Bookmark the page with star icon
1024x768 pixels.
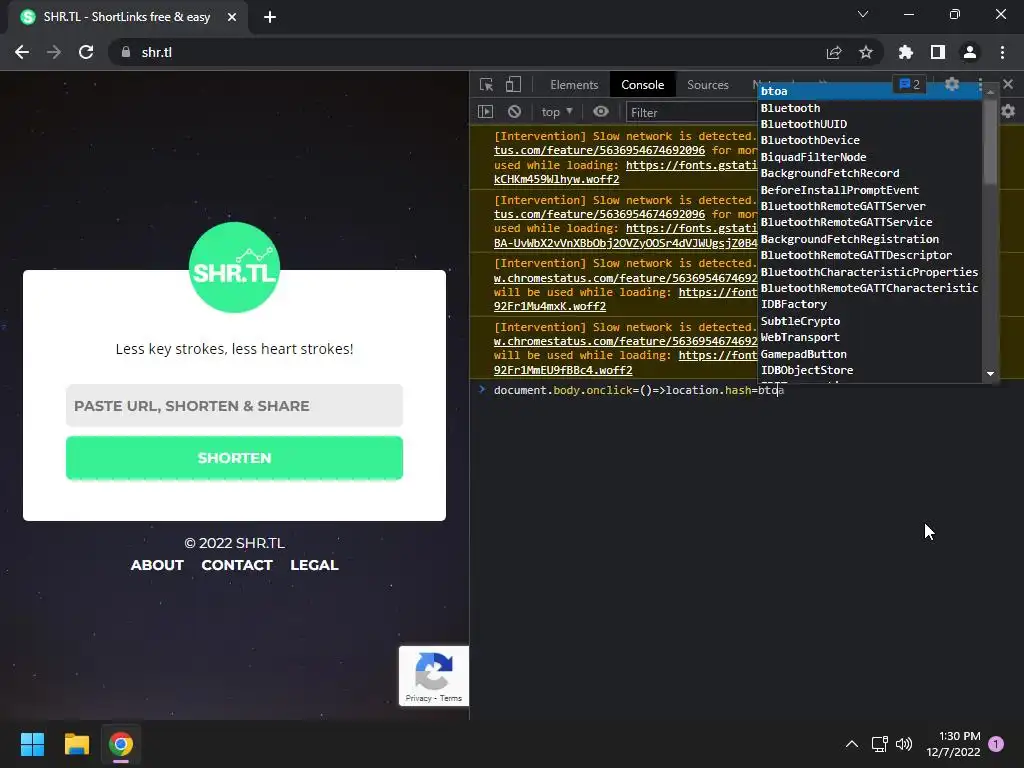pos(866,52)
